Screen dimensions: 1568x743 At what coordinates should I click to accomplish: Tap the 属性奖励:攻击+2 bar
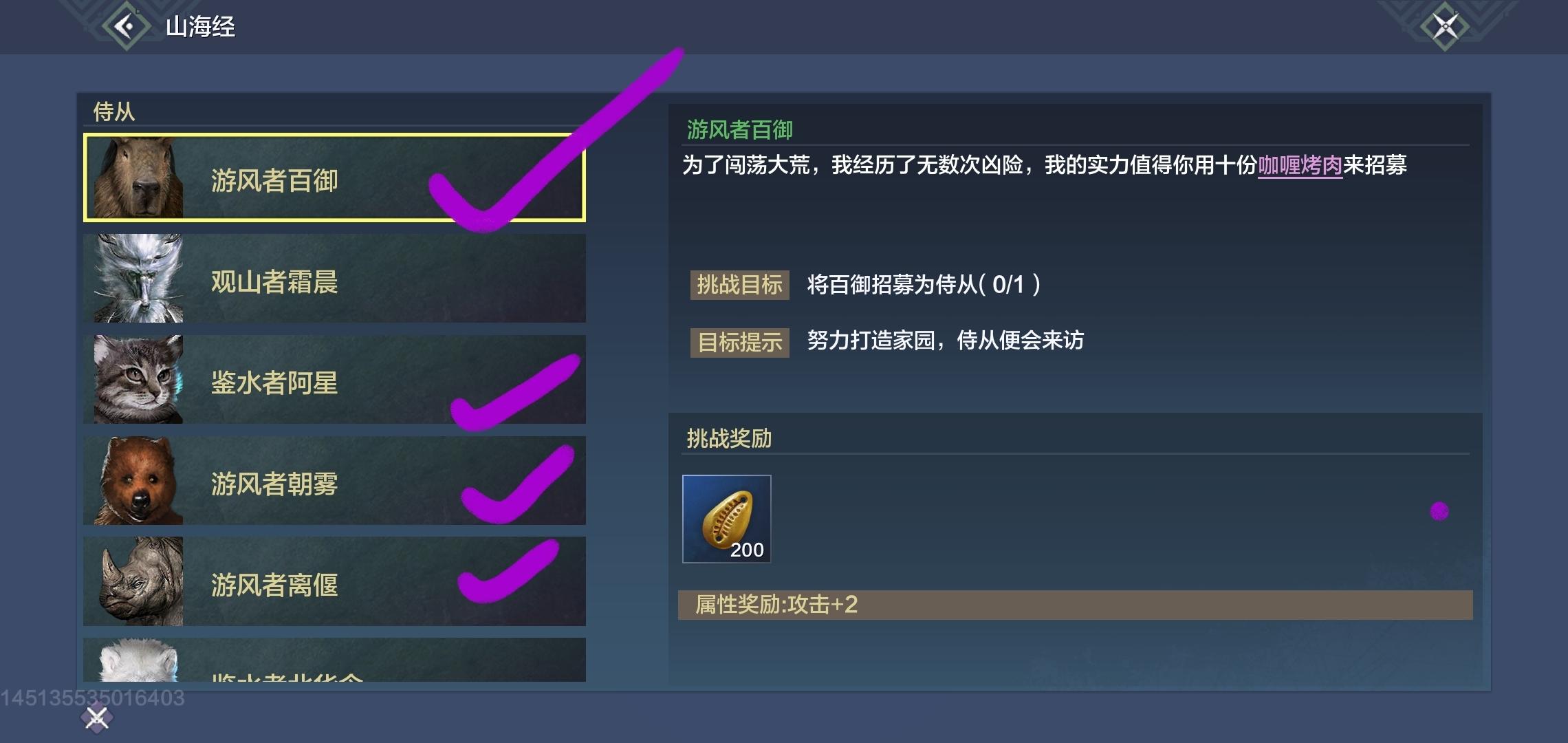point(1075,605)
